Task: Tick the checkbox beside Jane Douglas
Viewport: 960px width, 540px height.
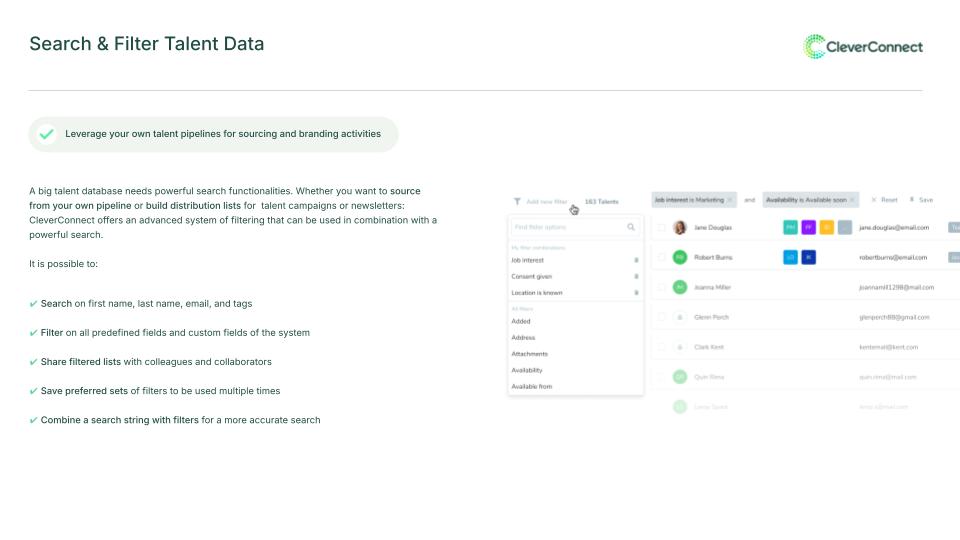Action: pyautogui.click(x=661, y=228)
